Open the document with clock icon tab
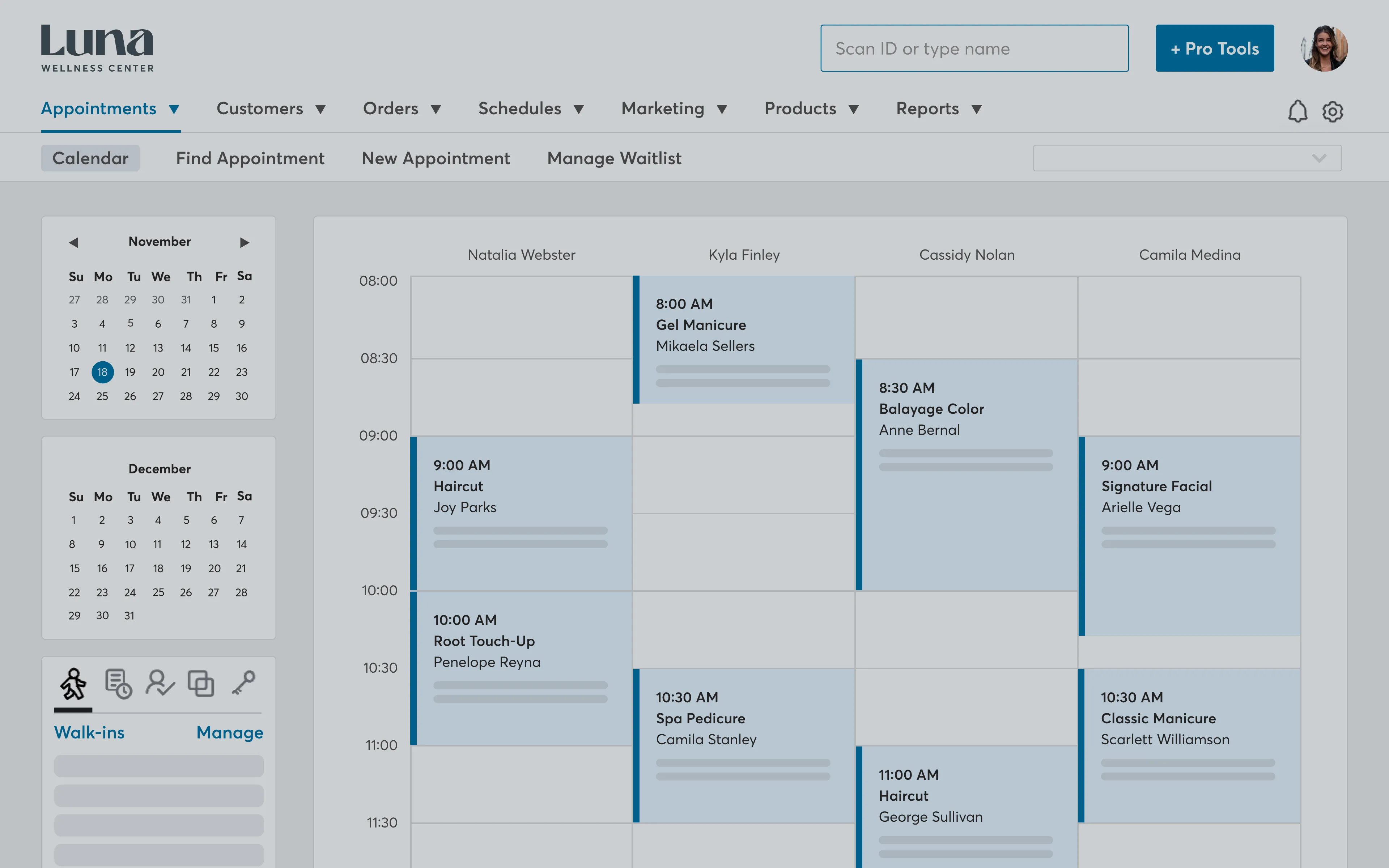Screen dimensions: 1389x868 (x=118, y=684)
